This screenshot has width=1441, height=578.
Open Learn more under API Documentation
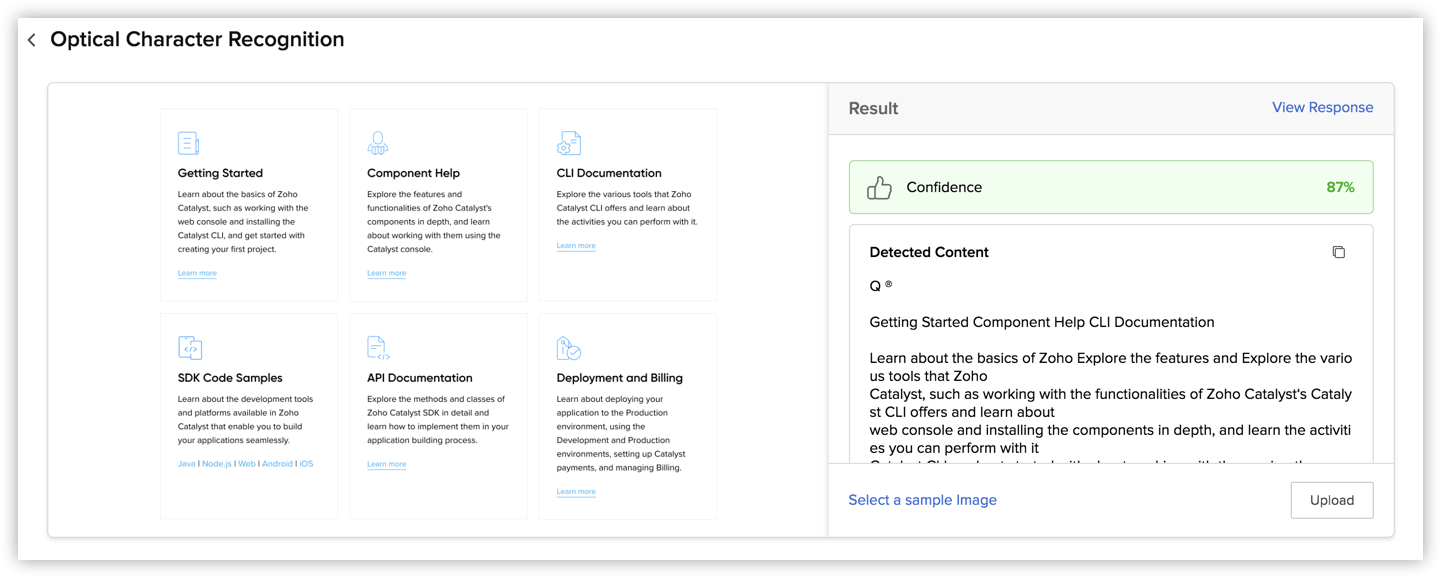pos(386,464)
